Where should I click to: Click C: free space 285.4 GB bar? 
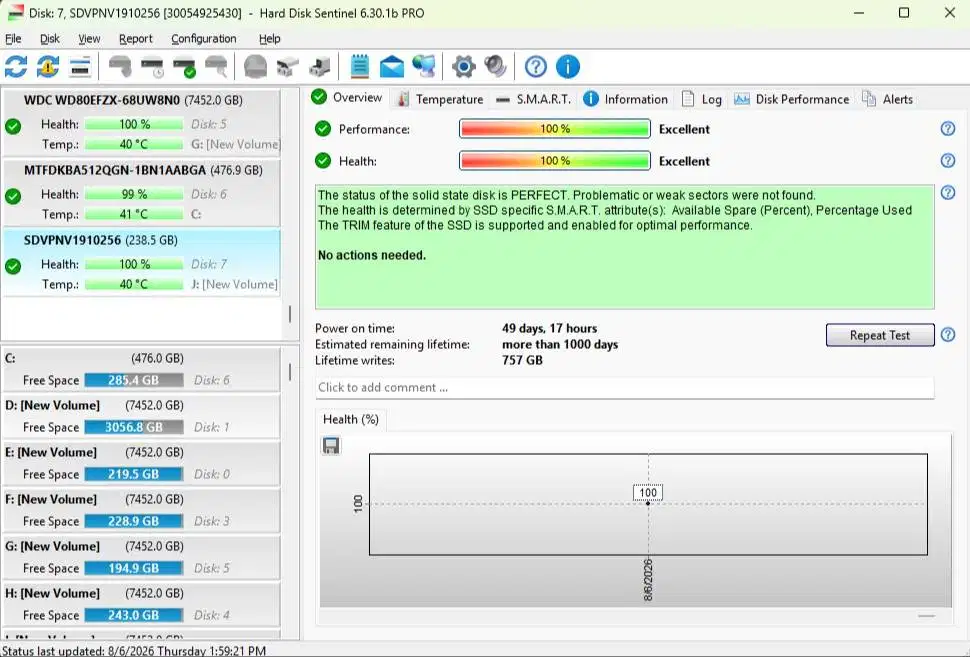coord(134,380)
